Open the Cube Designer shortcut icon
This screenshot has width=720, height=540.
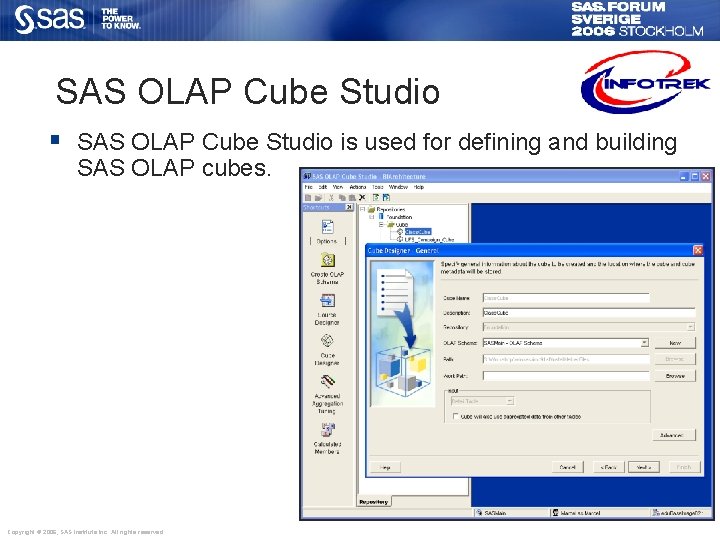point(327,341)
